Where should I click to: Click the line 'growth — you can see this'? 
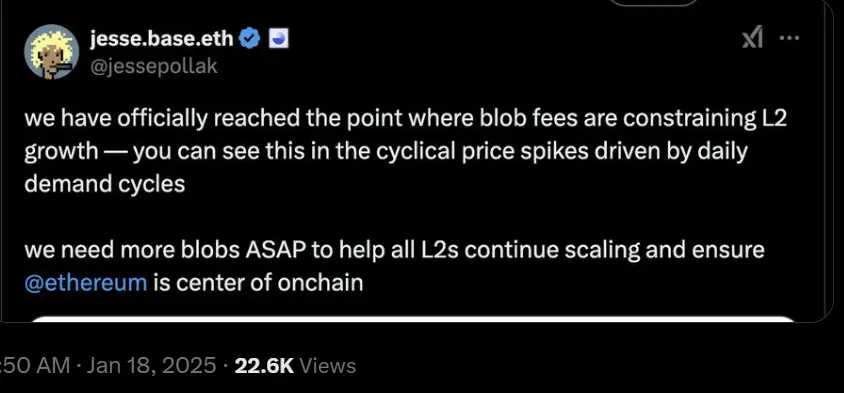[386, 152]
